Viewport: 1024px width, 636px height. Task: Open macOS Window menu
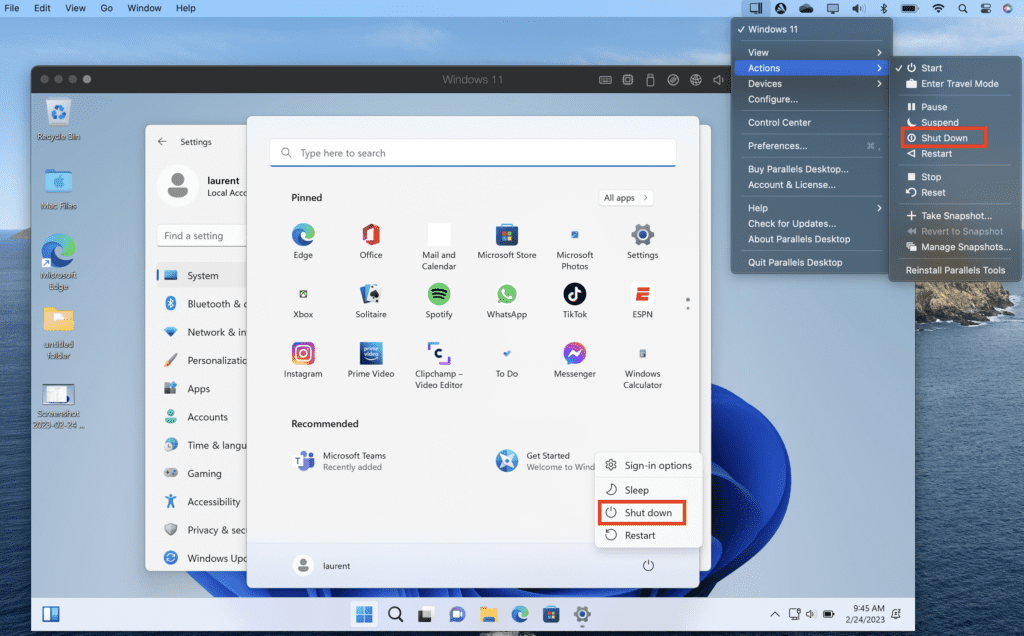coord(144,8)
